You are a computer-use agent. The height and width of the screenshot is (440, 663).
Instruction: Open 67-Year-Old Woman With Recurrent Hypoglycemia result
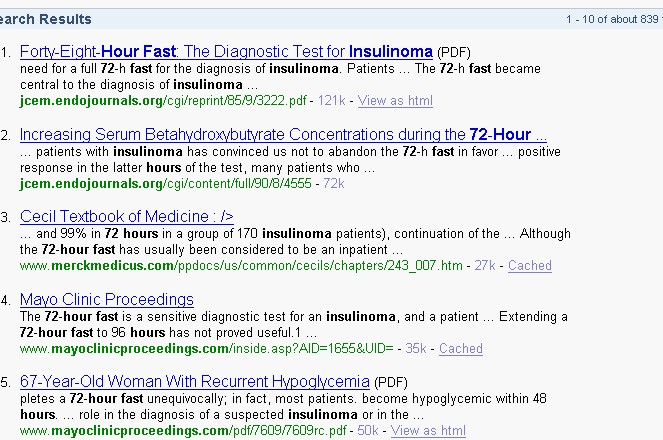(195, 382)
